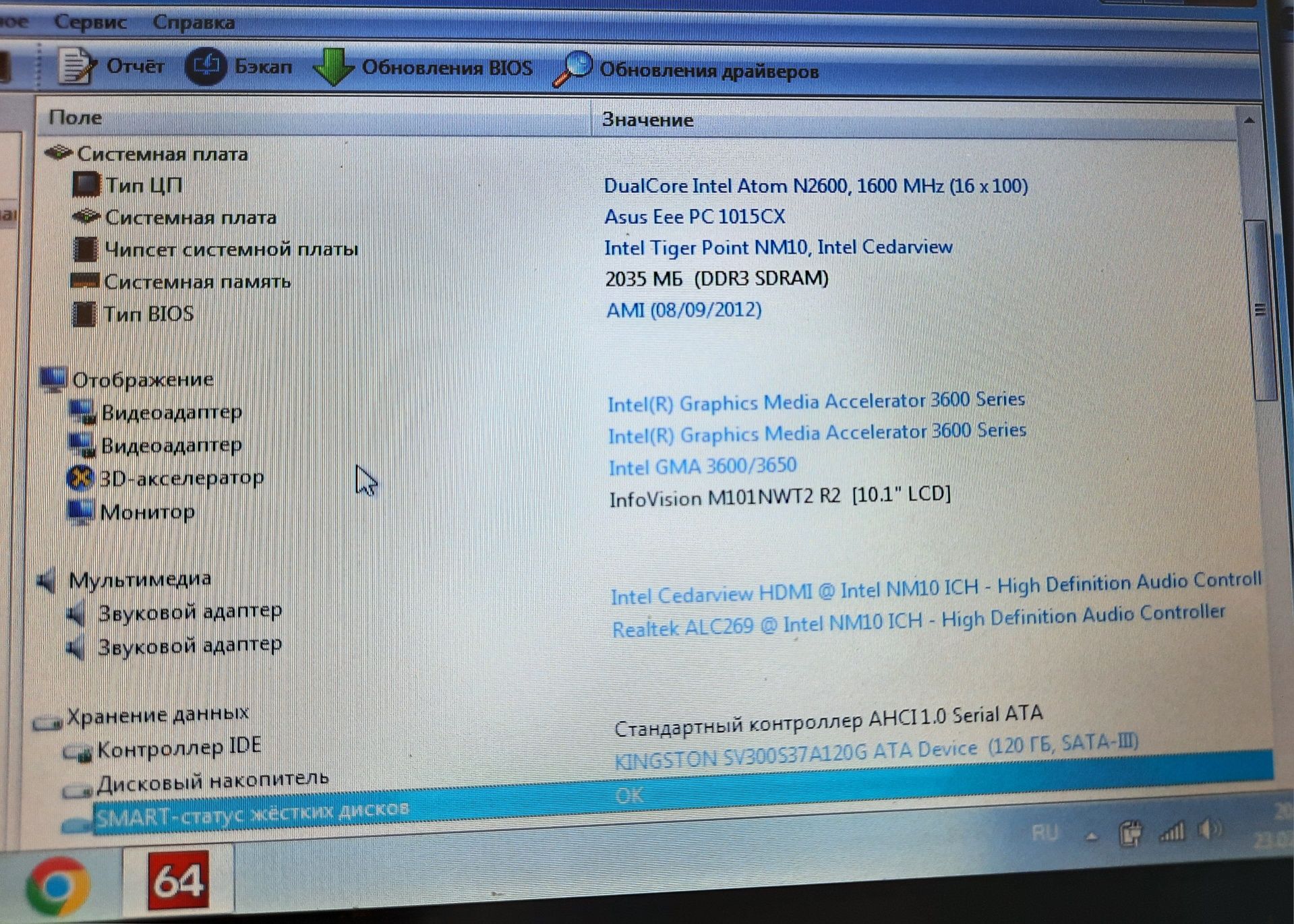Click the green BIOS update arrow icon
Image resolution: width=1294 pixels, height=924 pixels.
click(333, 66)
